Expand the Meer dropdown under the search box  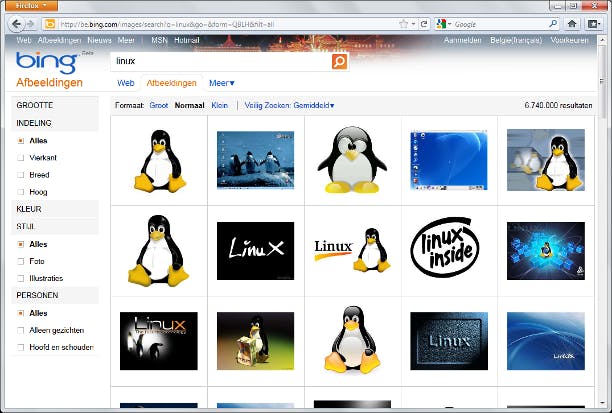point(222,83)
